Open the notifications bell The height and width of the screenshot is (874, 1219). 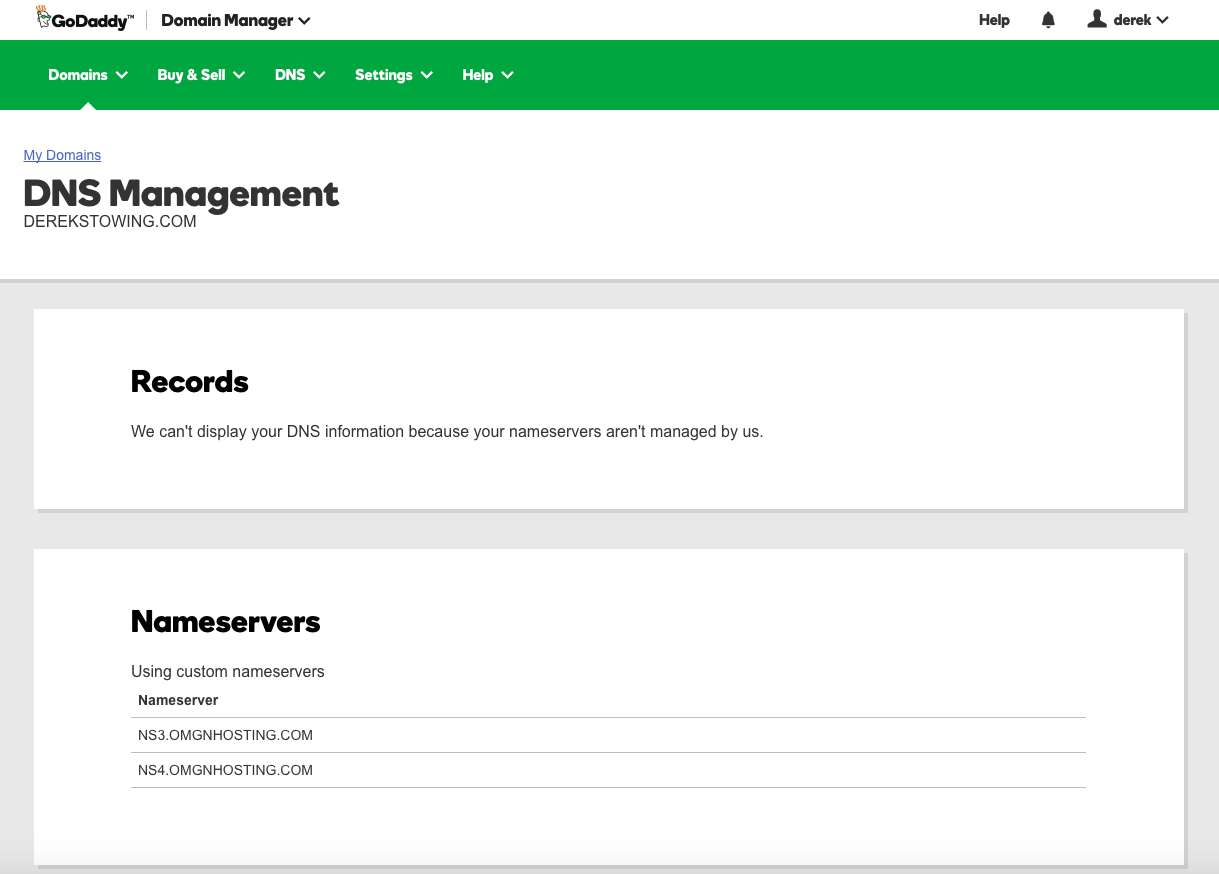click(x=1048, y=20)
